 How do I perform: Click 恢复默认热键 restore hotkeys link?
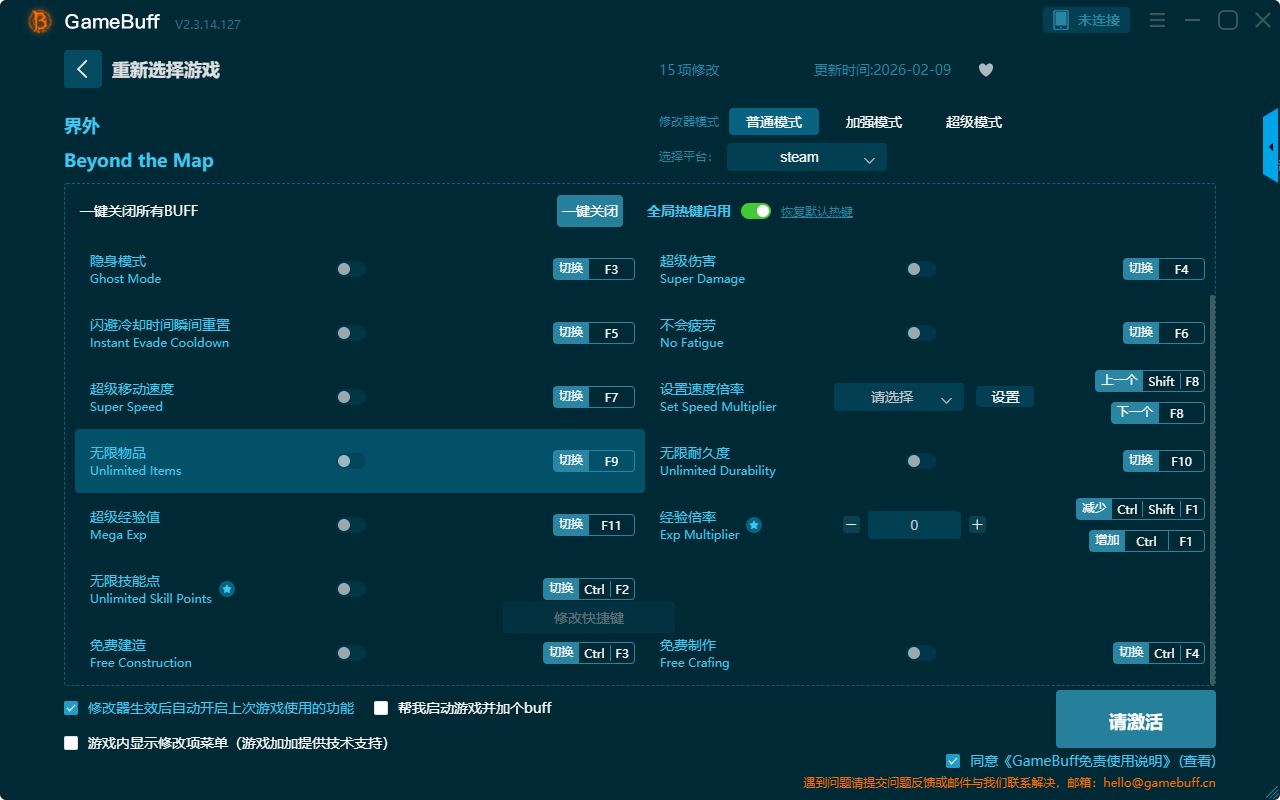click(x=816, y=212)
